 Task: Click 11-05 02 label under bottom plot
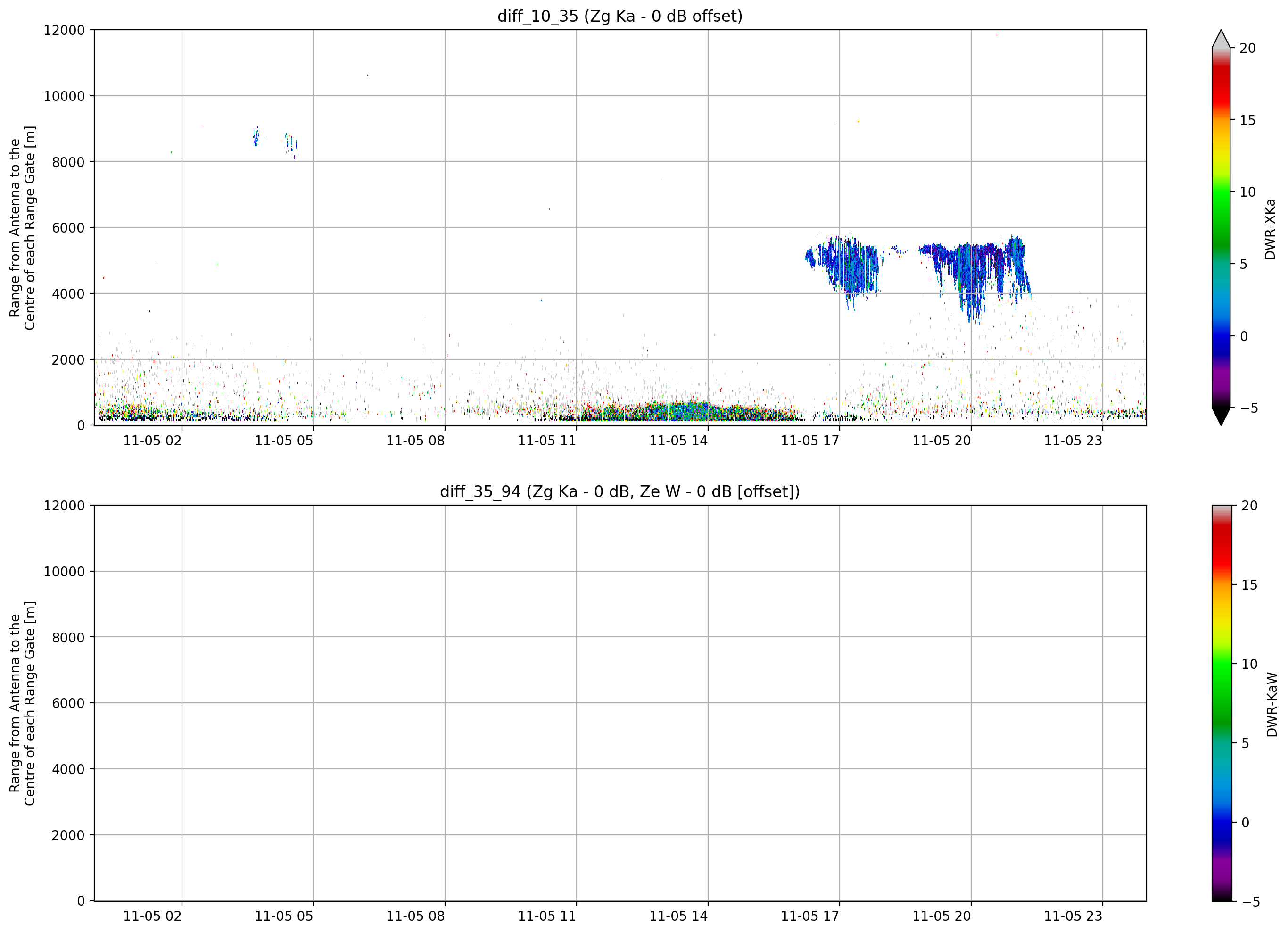(x=152, y=916)
